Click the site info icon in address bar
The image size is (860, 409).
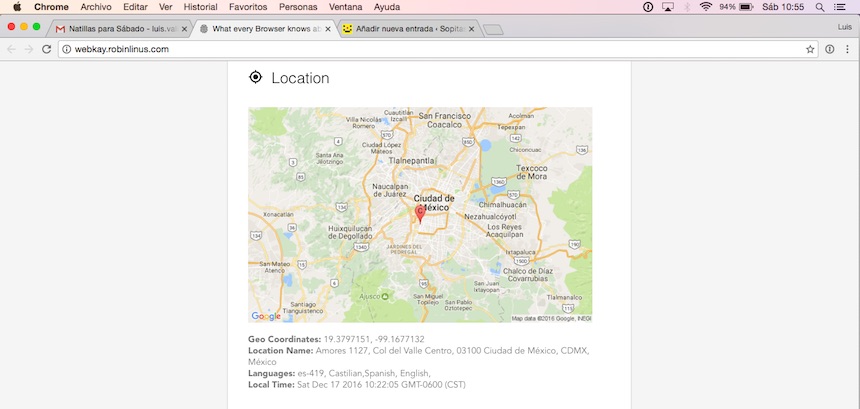pos(66,48)
